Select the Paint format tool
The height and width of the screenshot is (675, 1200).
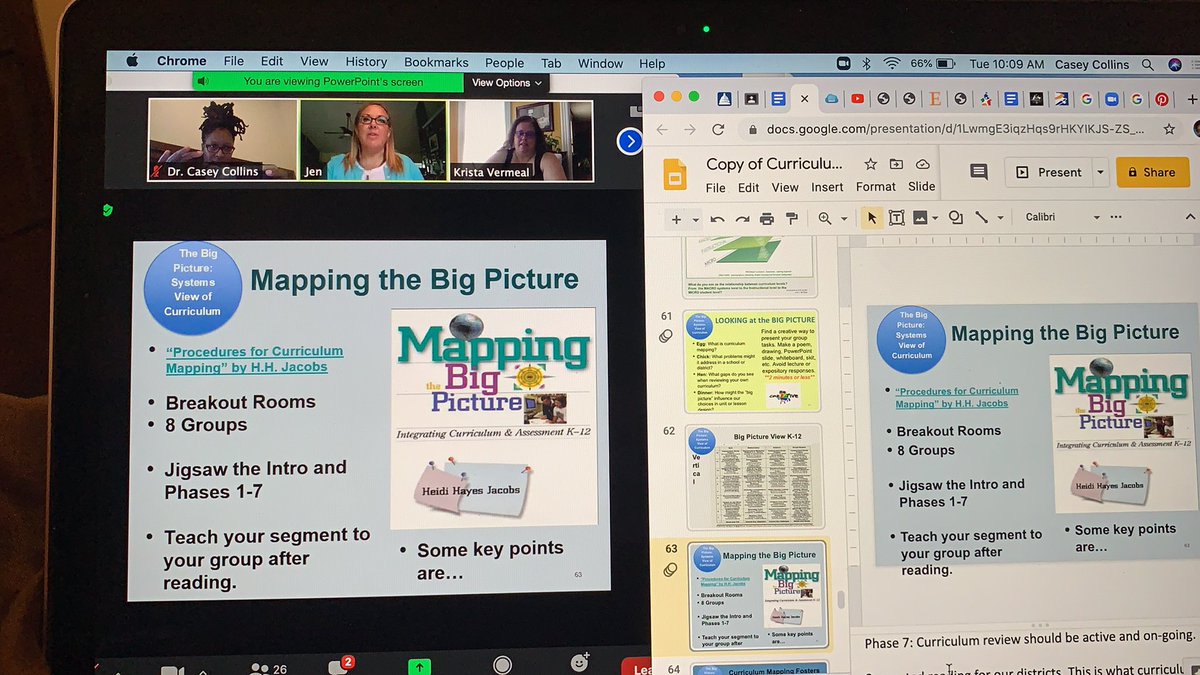tap(792, 218)
